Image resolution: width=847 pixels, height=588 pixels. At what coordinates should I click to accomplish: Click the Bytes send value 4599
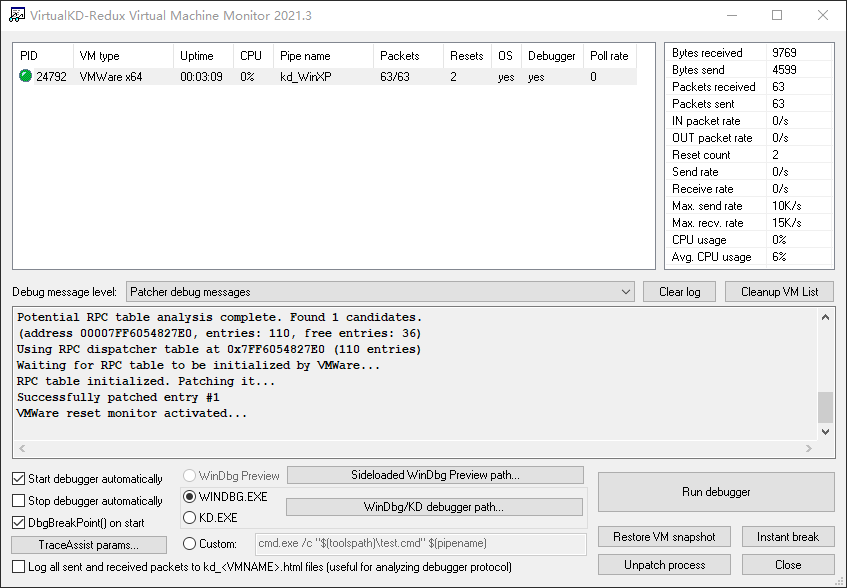tap(784, 70)
